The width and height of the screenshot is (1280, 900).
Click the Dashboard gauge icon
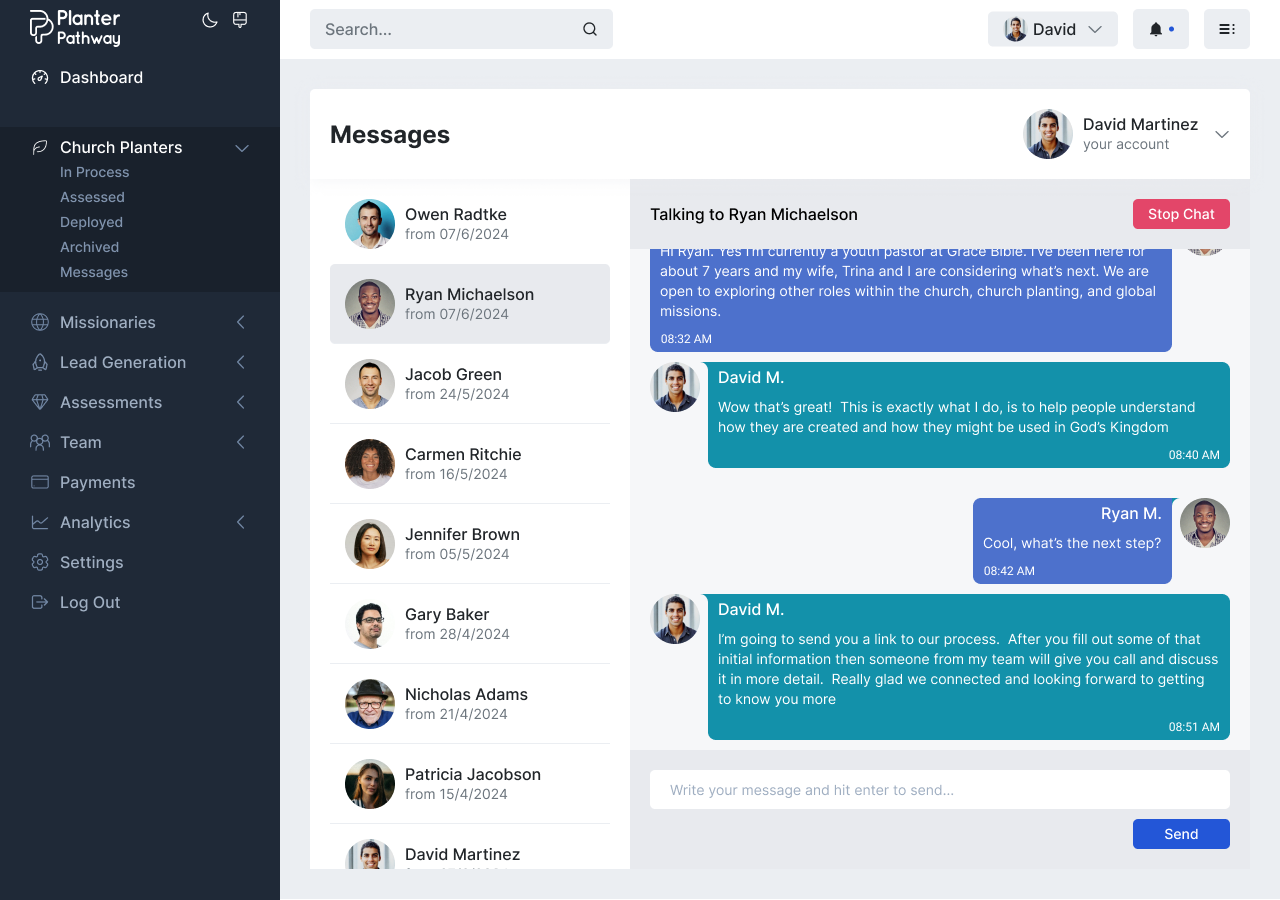40,77
